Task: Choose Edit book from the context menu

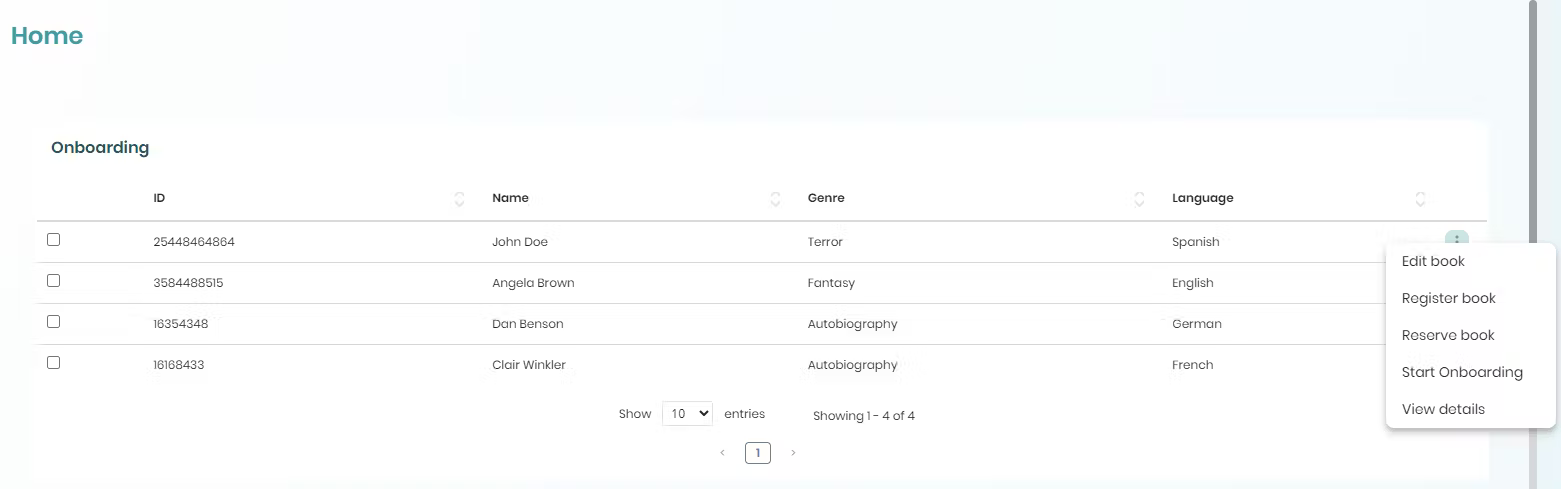Action: [1433, 261]
